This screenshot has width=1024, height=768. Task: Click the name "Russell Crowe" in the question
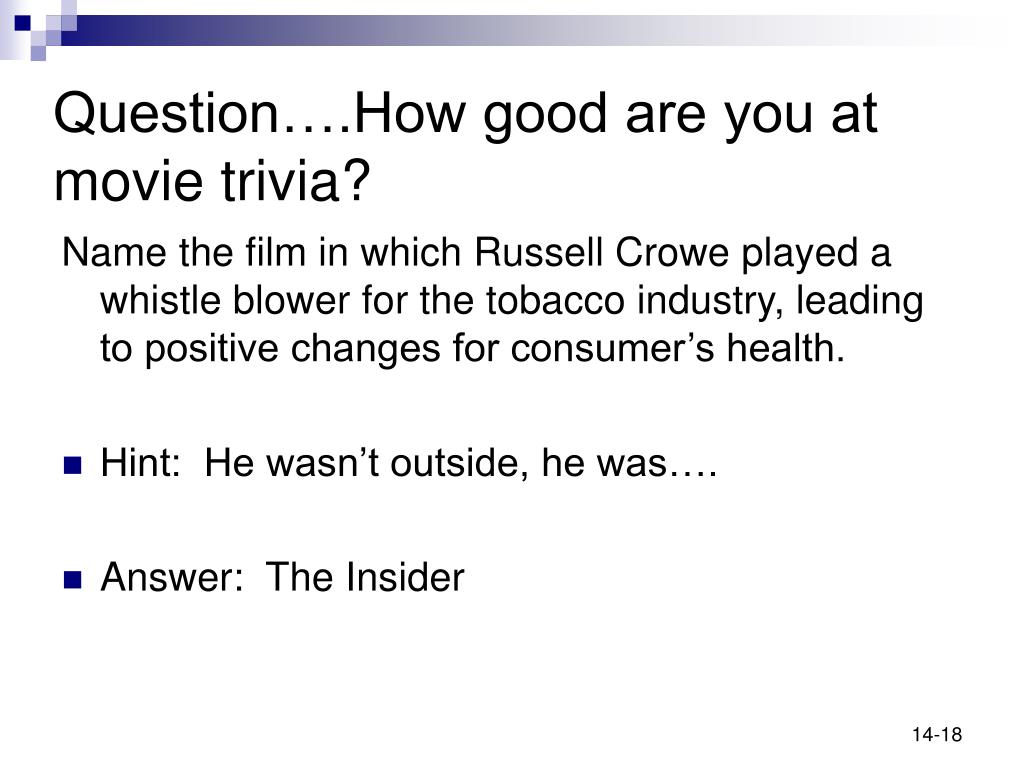point(601,253)
